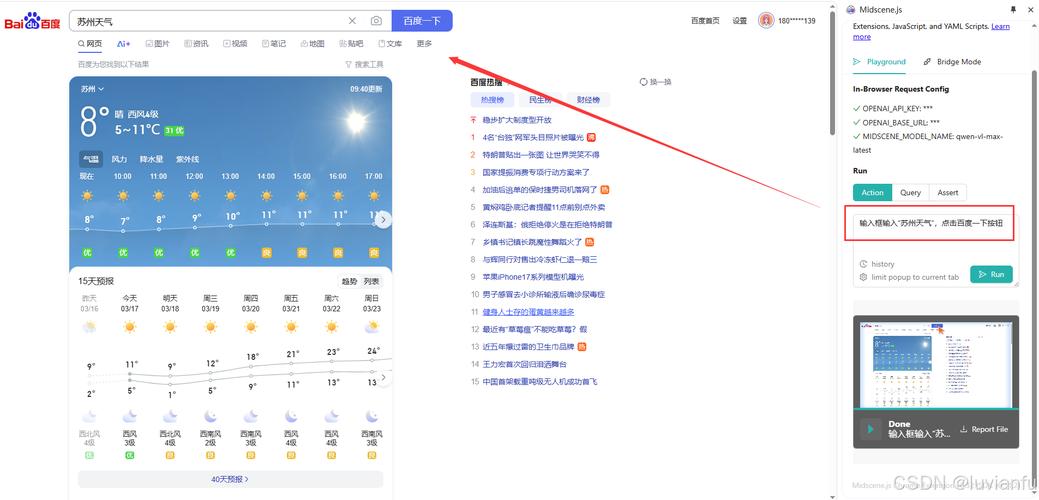This screenshot has width=1039, height=500.
Task: Pin the Midscene.js side panel
Action: click(x=1012, y=9)
